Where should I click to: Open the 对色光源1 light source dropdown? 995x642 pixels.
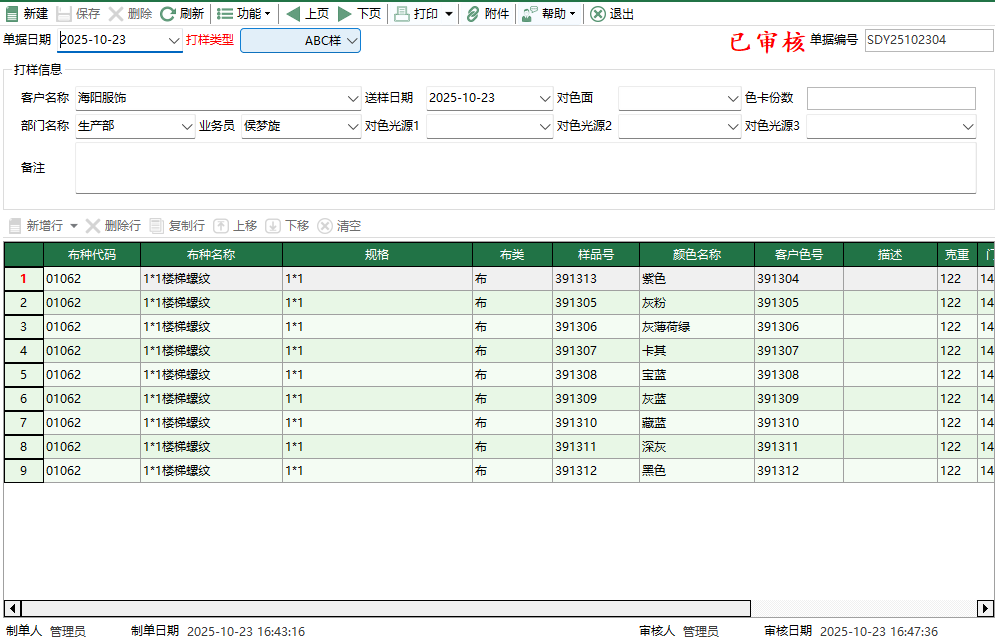pyautogui.click(x=546, y=126)
